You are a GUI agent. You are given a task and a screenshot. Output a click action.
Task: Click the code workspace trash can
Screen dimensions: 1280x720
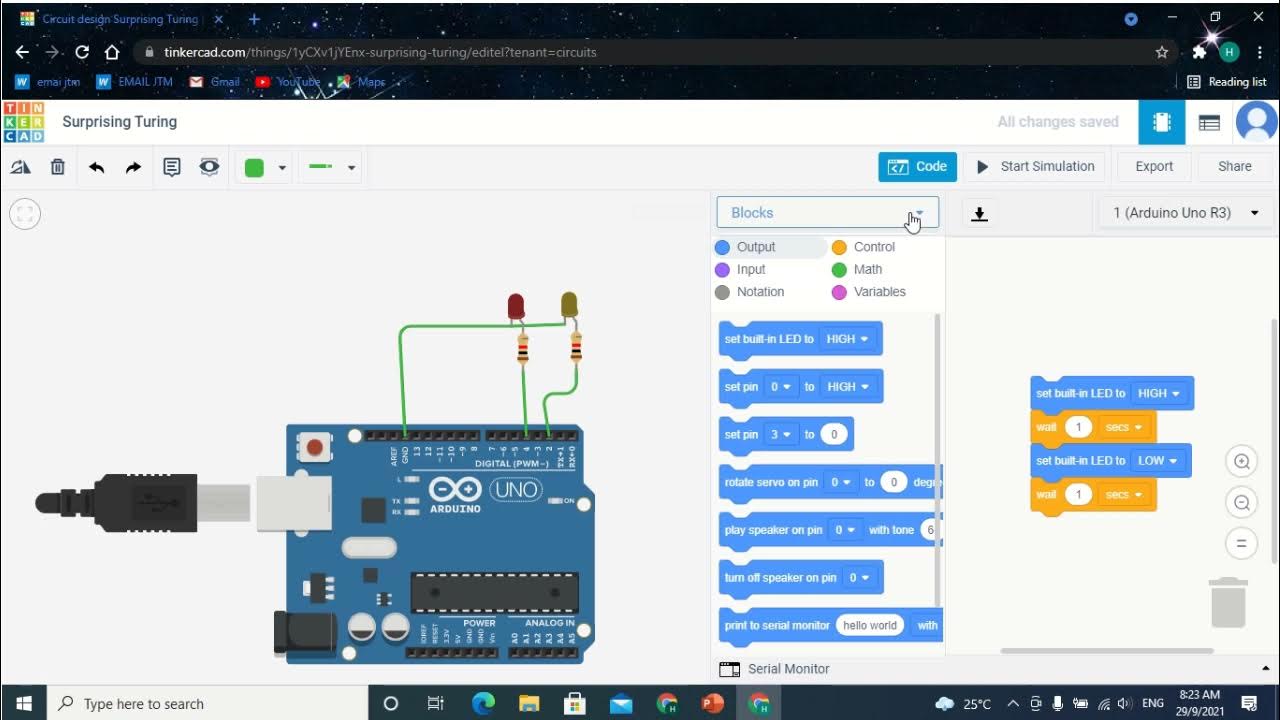1228,602
